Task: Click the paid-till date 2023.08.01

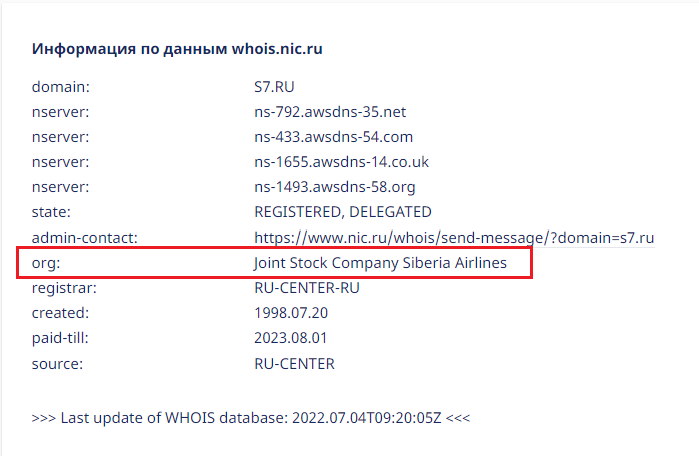Action: point(291,338)
